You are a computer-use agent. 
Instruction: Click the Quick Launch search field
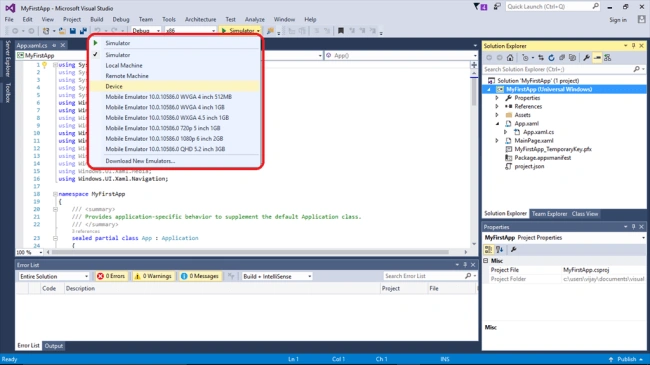553,7
